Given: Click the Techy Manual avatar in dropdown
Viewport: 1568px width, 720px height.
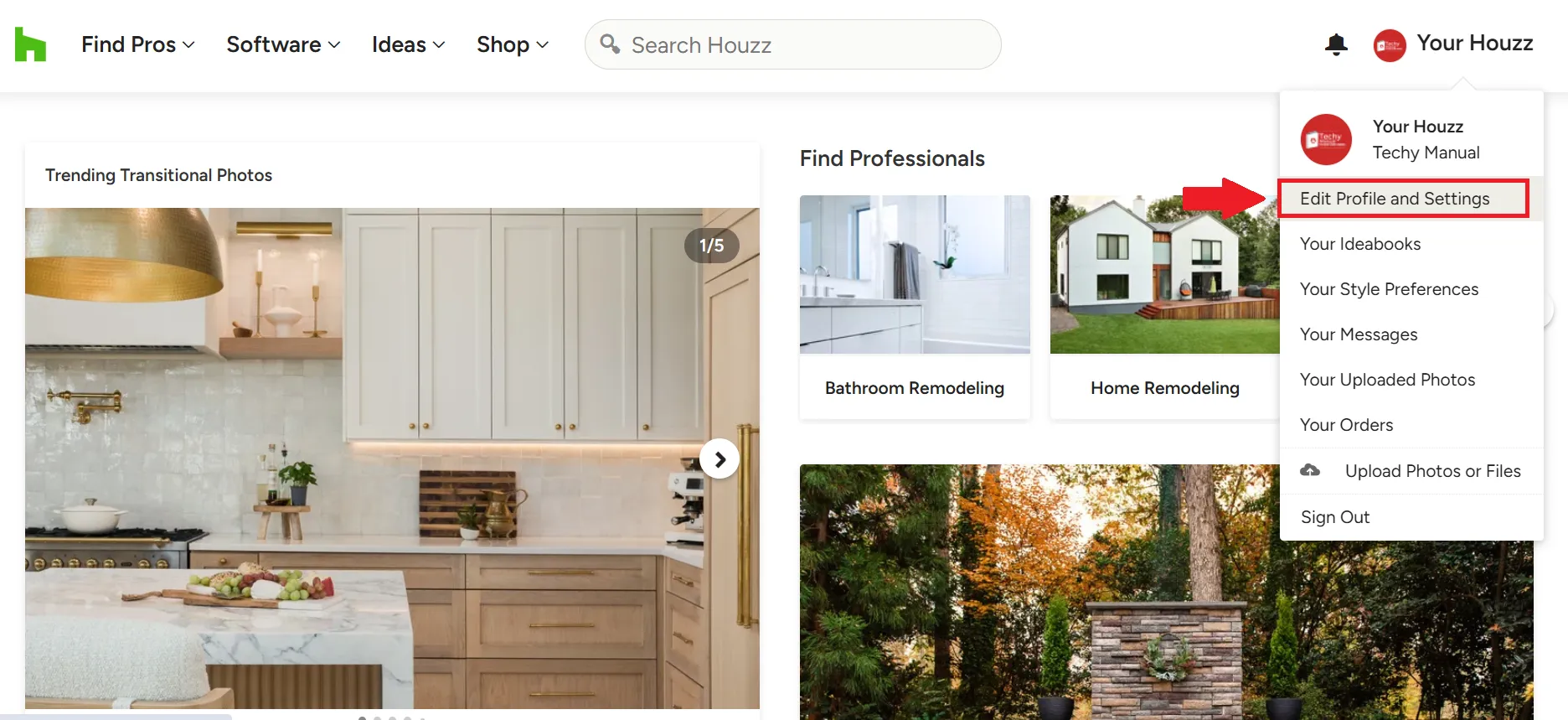Looking at the screenshot, I should (x=1326, y=139).
